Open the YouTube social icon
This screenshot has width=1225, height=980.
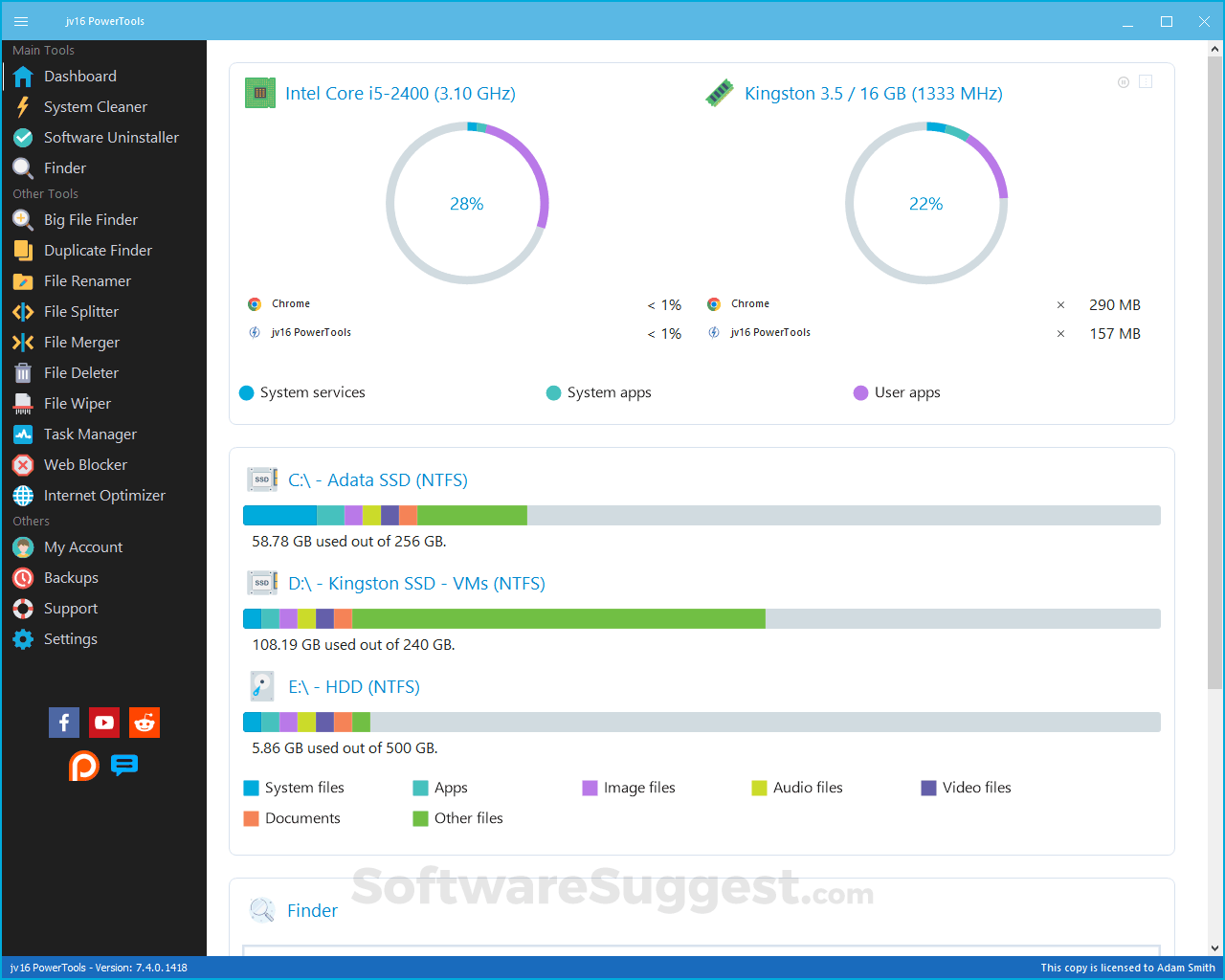(104, 723)
